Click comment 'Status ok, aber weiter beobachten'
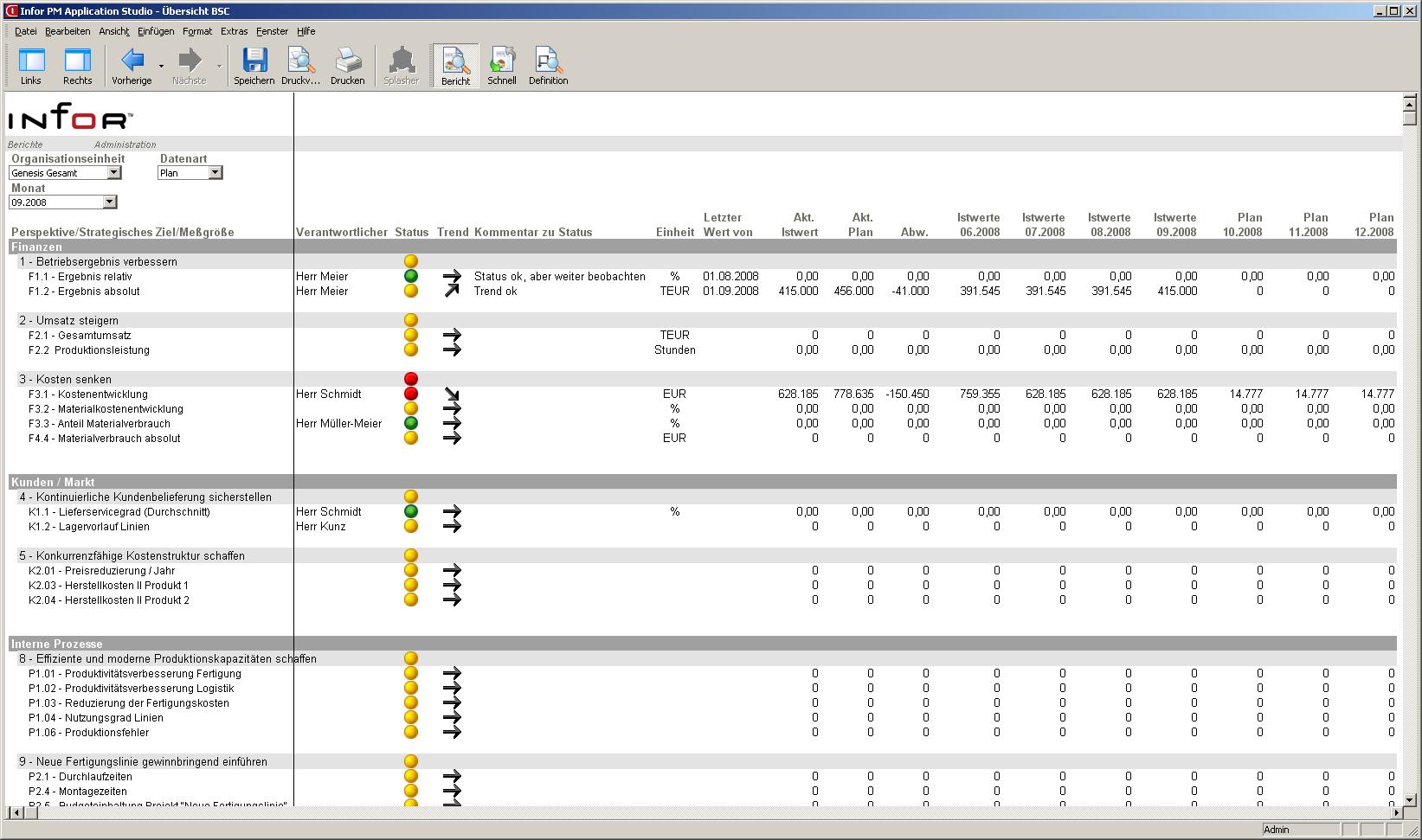1422x840 pixels. [x=560, y=277]
